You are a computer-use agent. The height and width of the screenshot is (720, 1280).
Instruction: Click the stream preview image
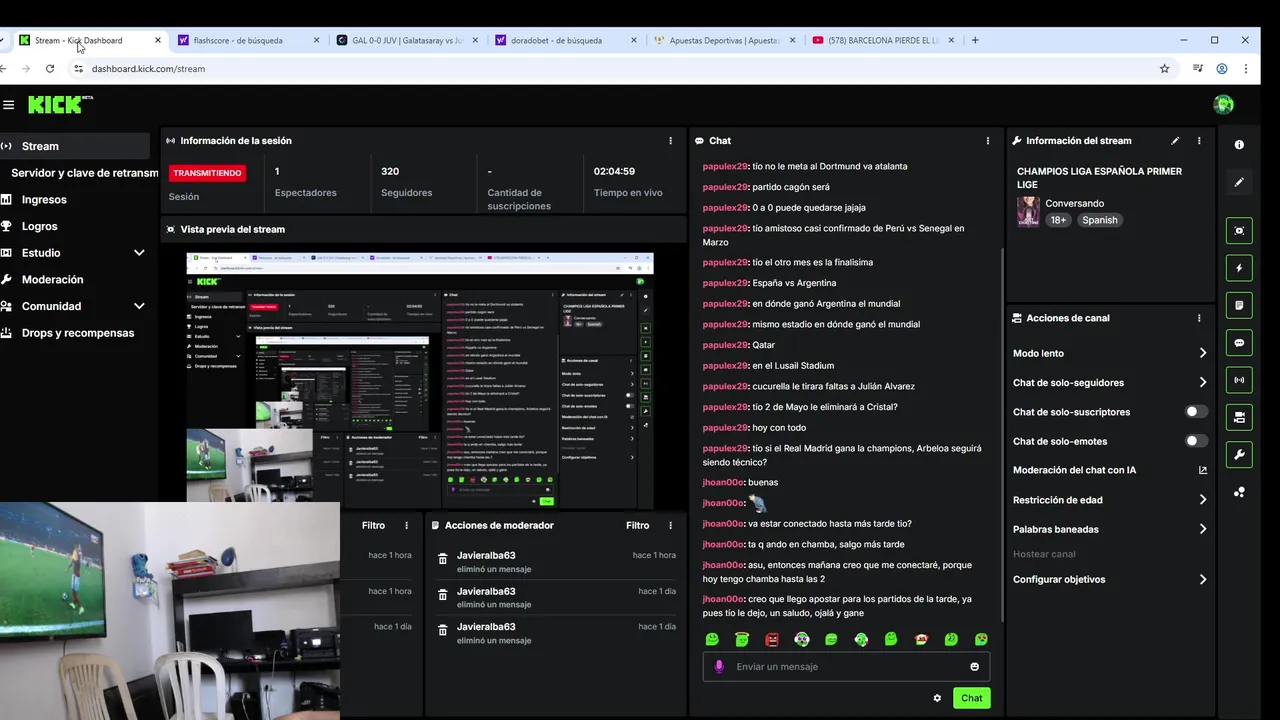point(420,381)
